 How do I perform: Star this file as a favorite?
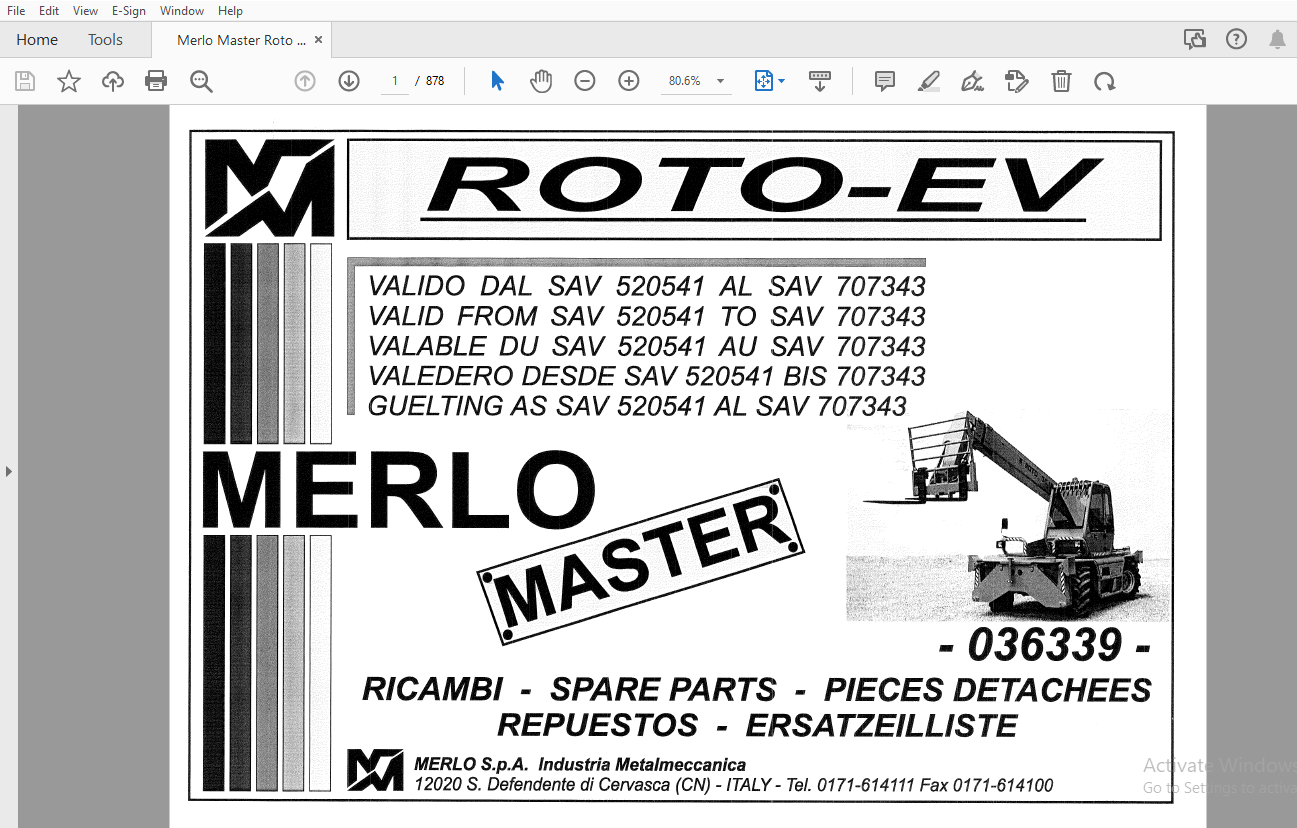tap(69, 81)
